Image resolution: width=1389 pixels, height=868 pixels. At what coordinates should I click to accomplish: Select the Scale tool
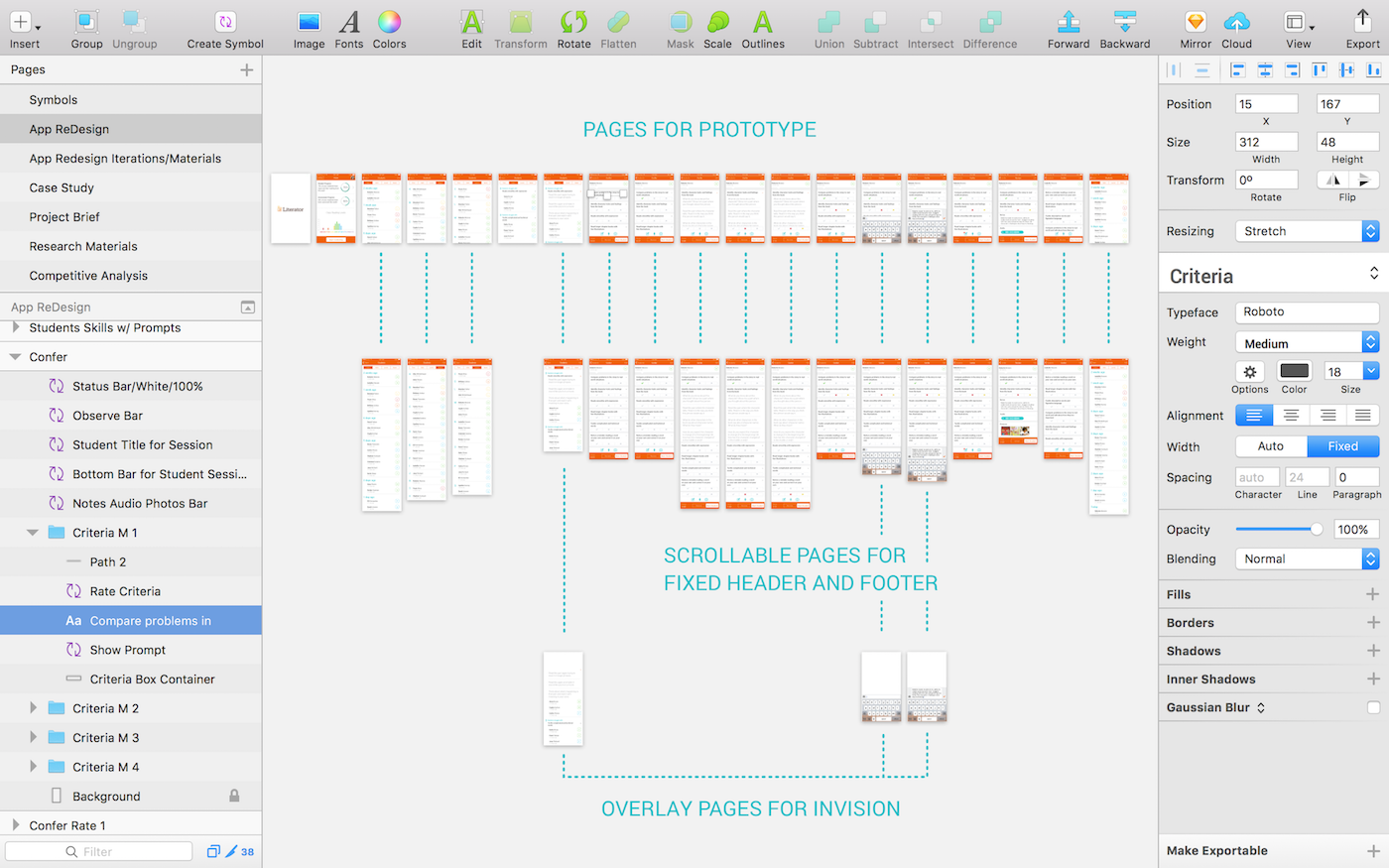point(717,22)
